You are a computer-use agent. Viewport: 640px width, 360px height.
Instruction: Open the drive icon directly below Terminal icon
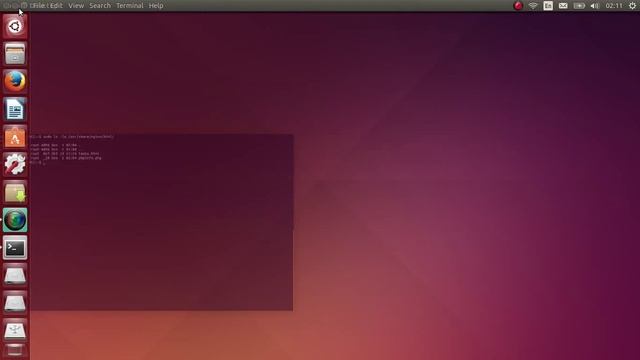pyautogui.click(x=15, y=275)
